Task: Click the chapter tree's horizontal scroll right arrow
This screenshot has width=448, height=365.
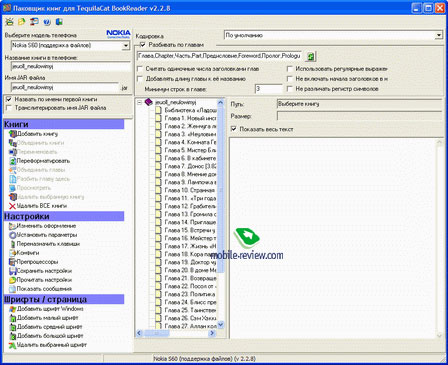Action: point(212,333)
